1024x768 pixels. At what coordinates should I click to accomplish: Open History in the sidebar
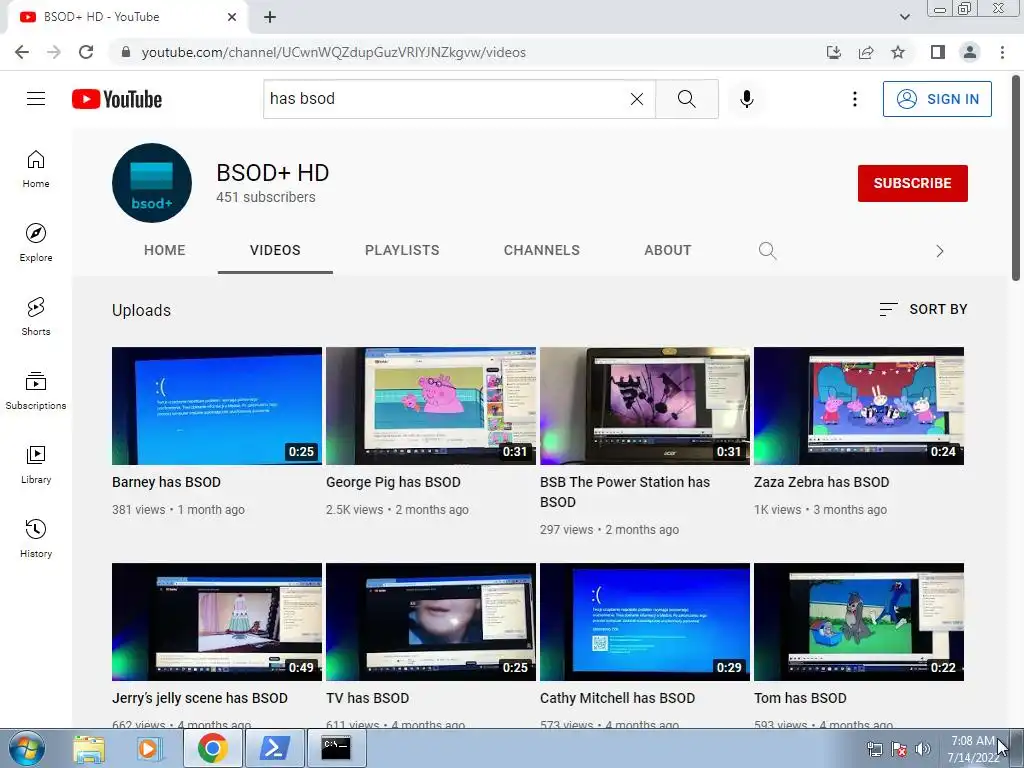point(36,538)
